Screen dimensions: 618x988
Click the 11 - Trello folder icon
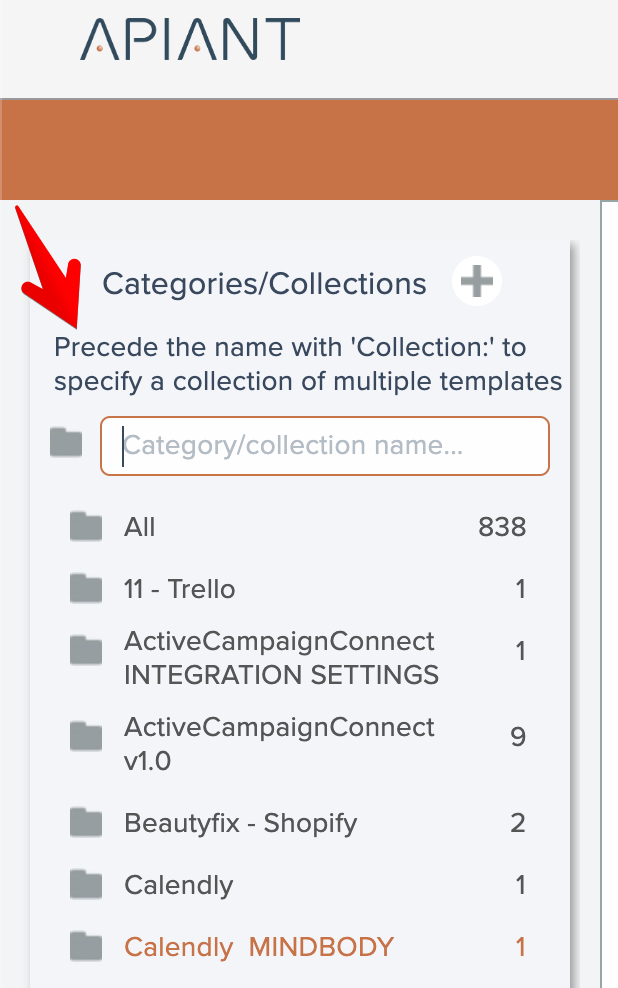(87, 589)
